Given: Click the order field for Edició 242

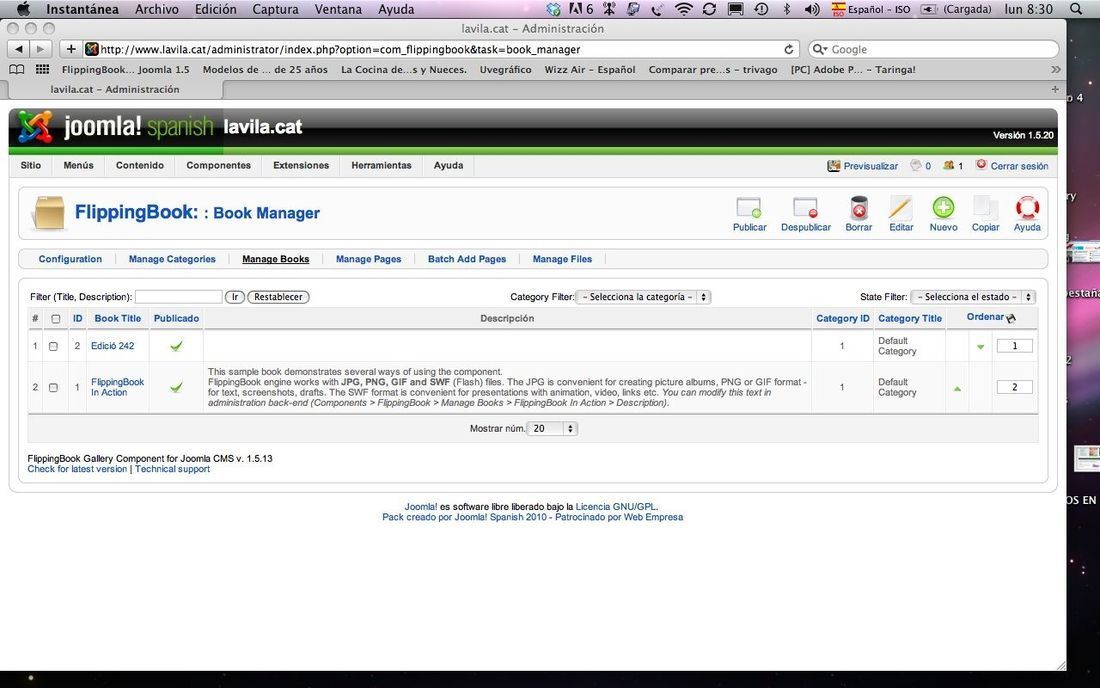Looking at the screenshot, I should pos(1014,346).
